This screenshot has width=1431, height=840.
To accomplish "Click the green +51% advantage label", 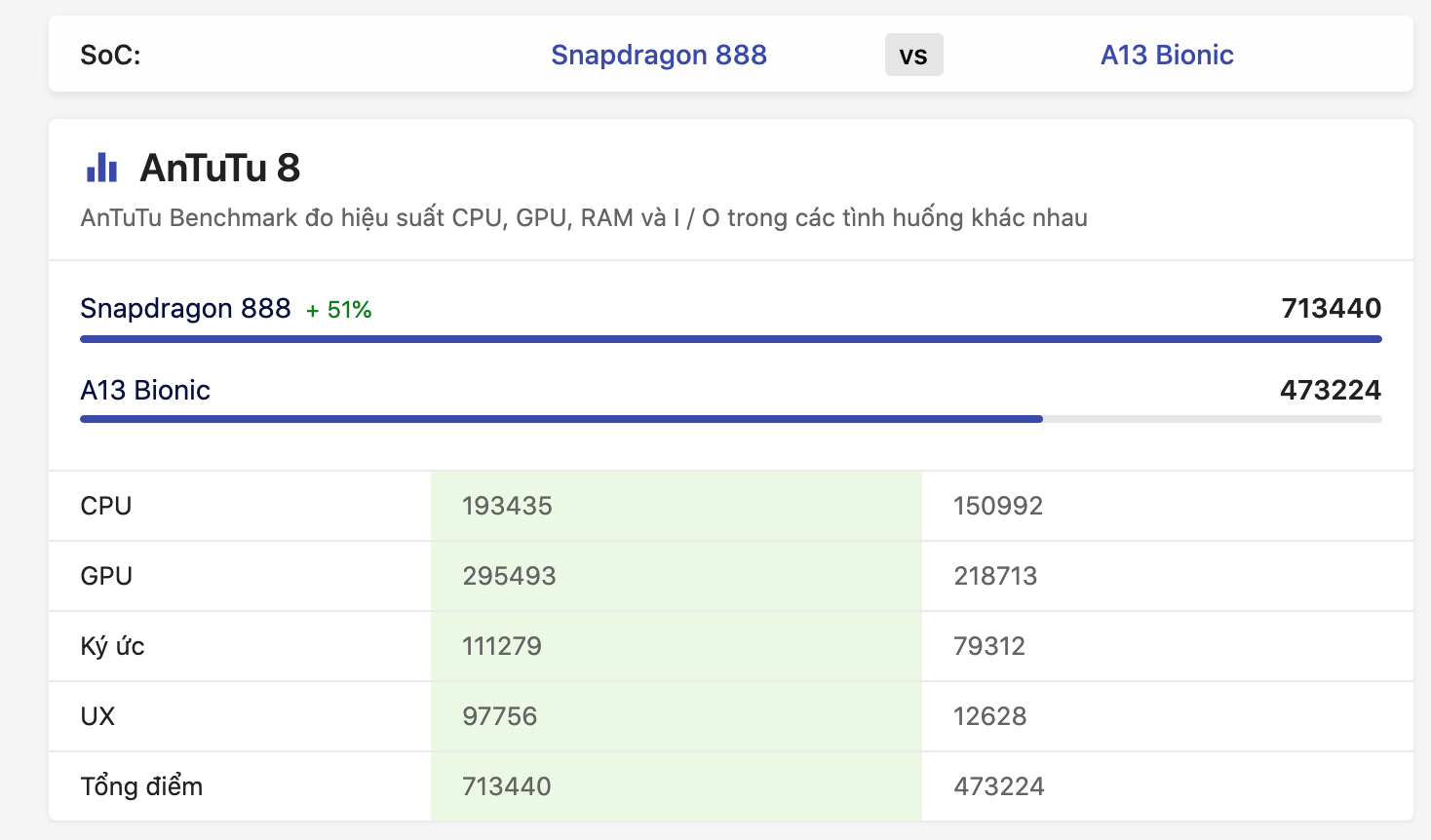I will [338, 310].
